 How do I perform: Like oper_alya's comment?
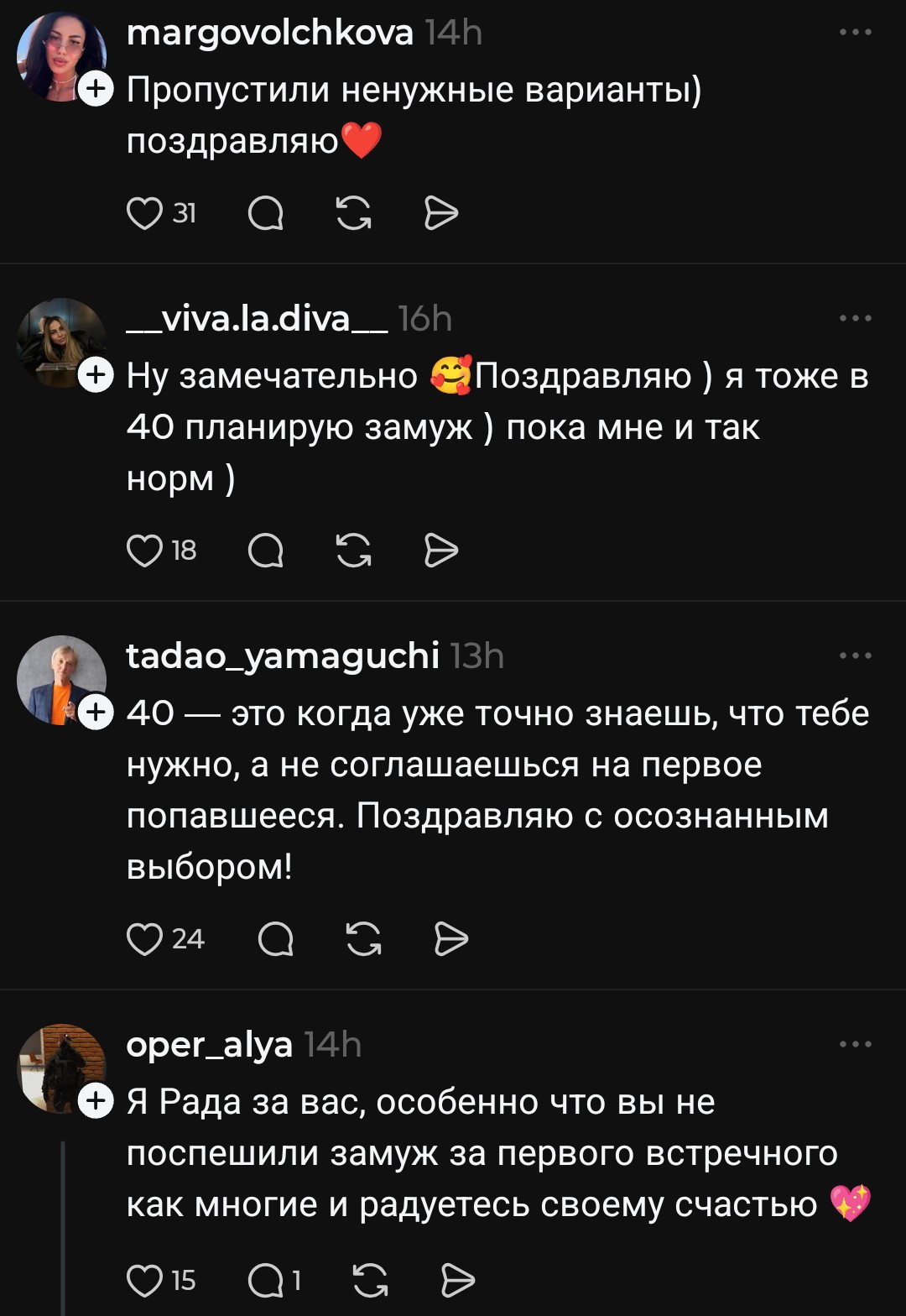click(144, 1281)
